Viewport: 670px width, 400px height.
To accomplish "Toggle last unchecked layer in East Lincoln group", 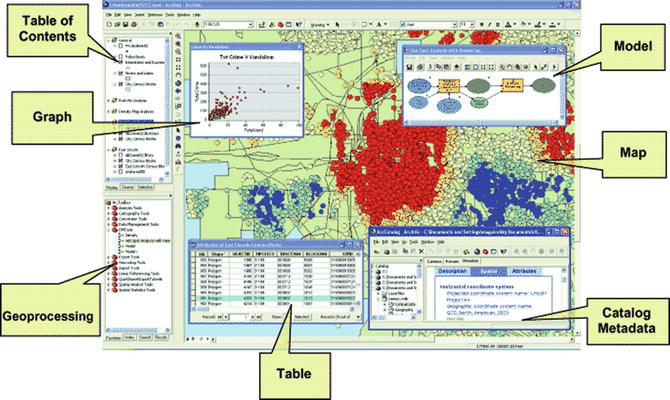I will (121, 172).
